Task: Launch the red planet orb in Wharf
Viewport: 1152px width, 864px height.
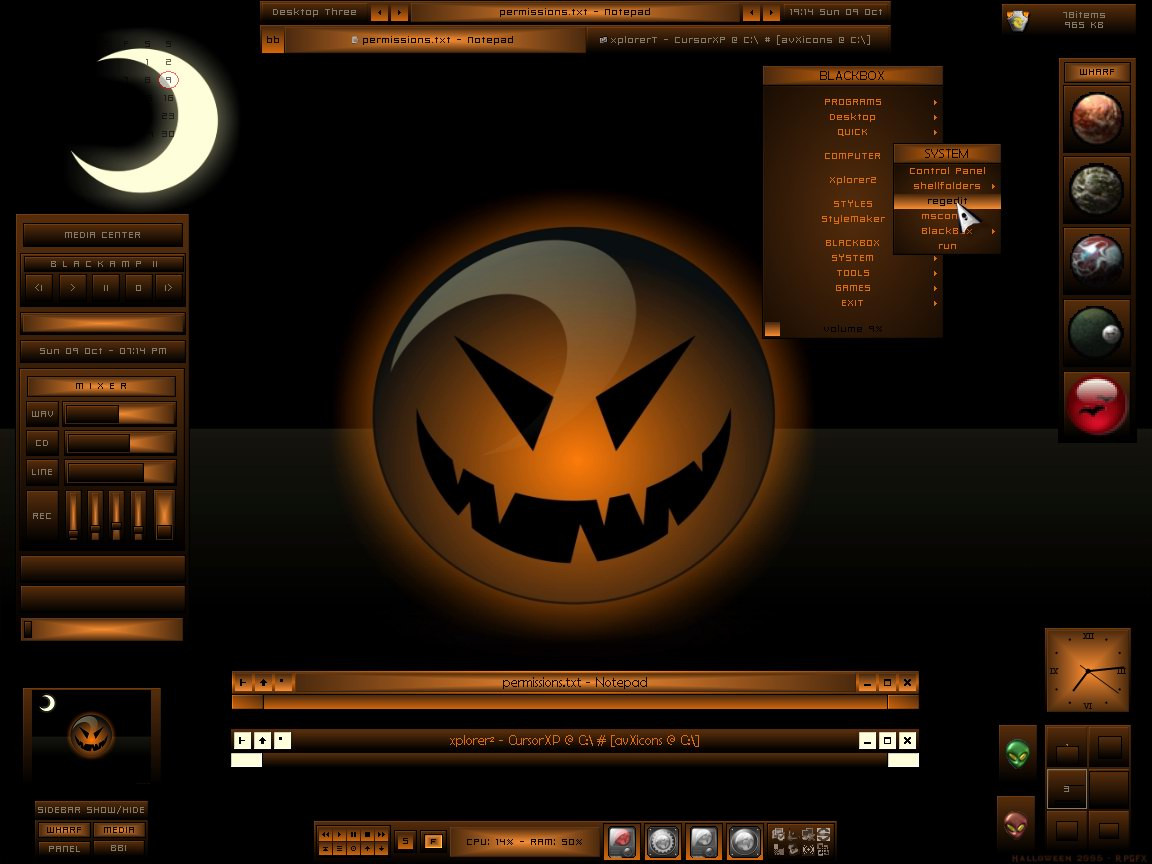Action: pos(1096,119)
